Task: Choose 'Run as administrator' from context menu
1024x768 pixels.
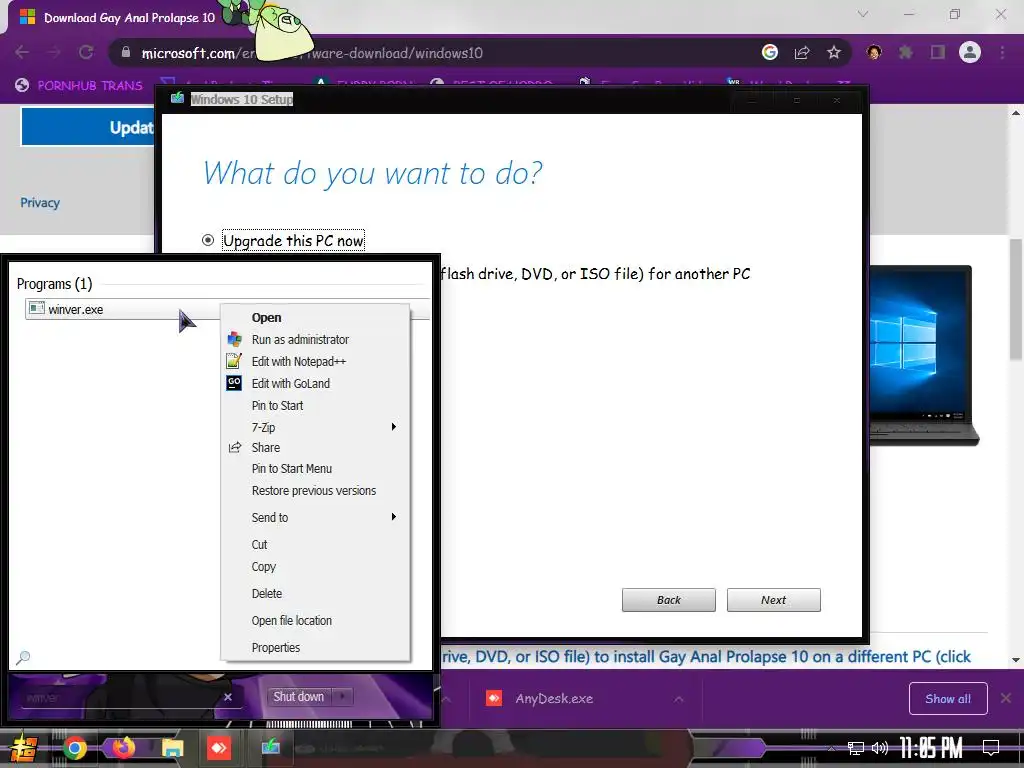Action: pos(315,340)
